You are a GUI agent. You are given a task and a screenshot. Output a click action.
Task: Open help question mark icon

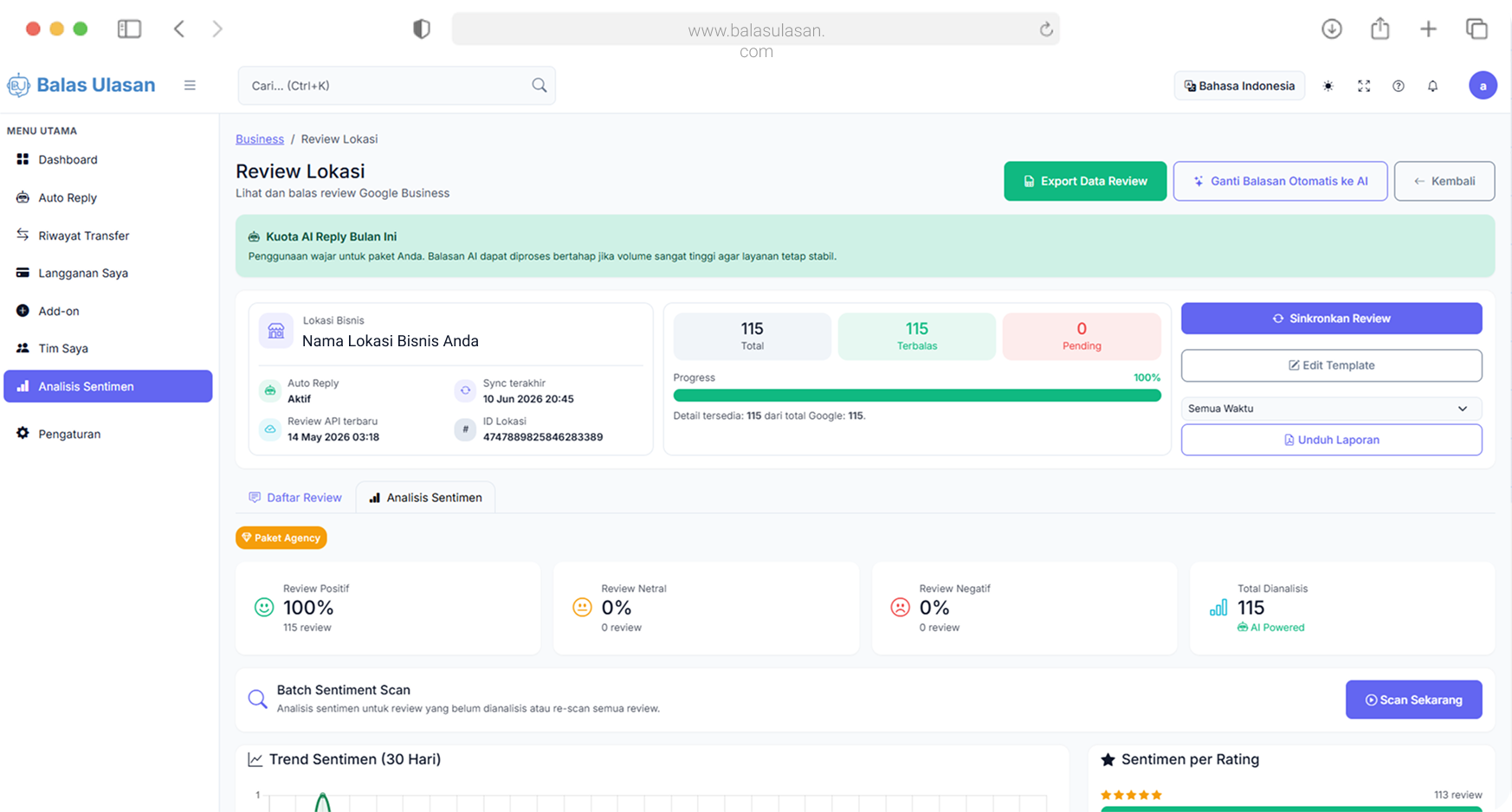pos(1398,86)
